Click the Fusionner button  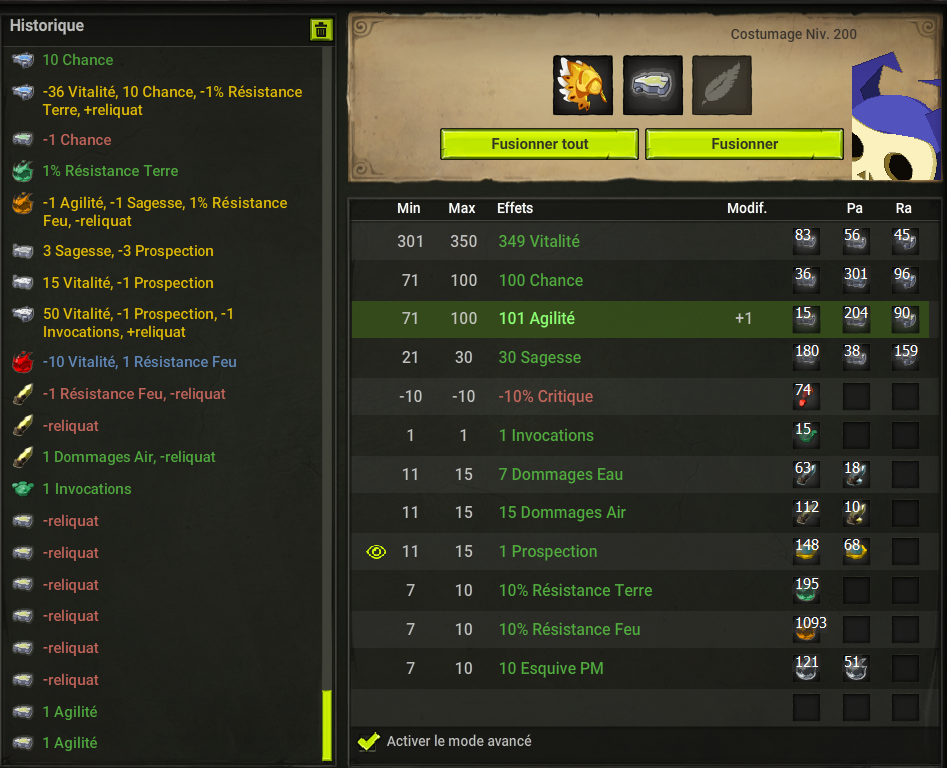coord(744,144)
